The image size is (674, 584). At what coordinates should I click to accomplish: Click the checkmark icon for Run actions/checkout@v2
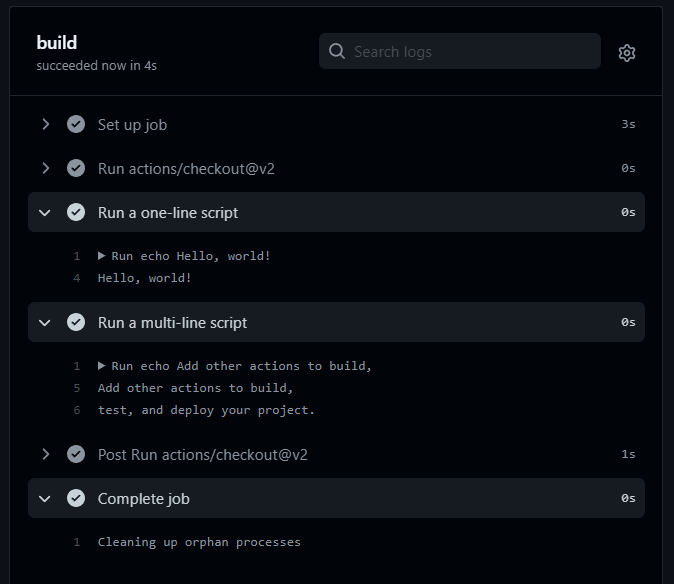pyautogui.click(x=76, y=168)
